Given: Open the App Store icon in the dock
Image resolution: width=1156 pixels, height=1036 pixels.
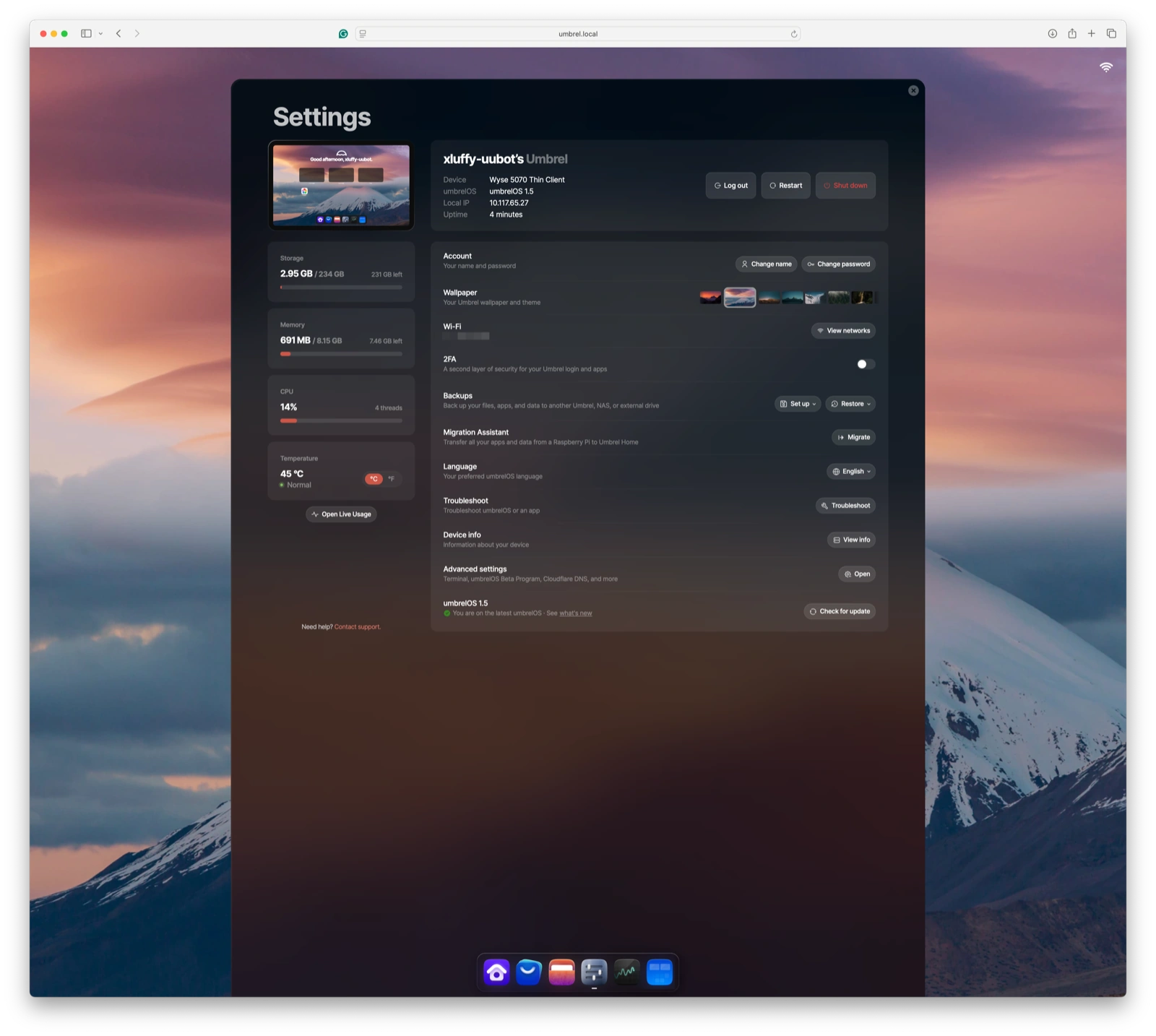Looking at the screenshot, I should (529, 972).
